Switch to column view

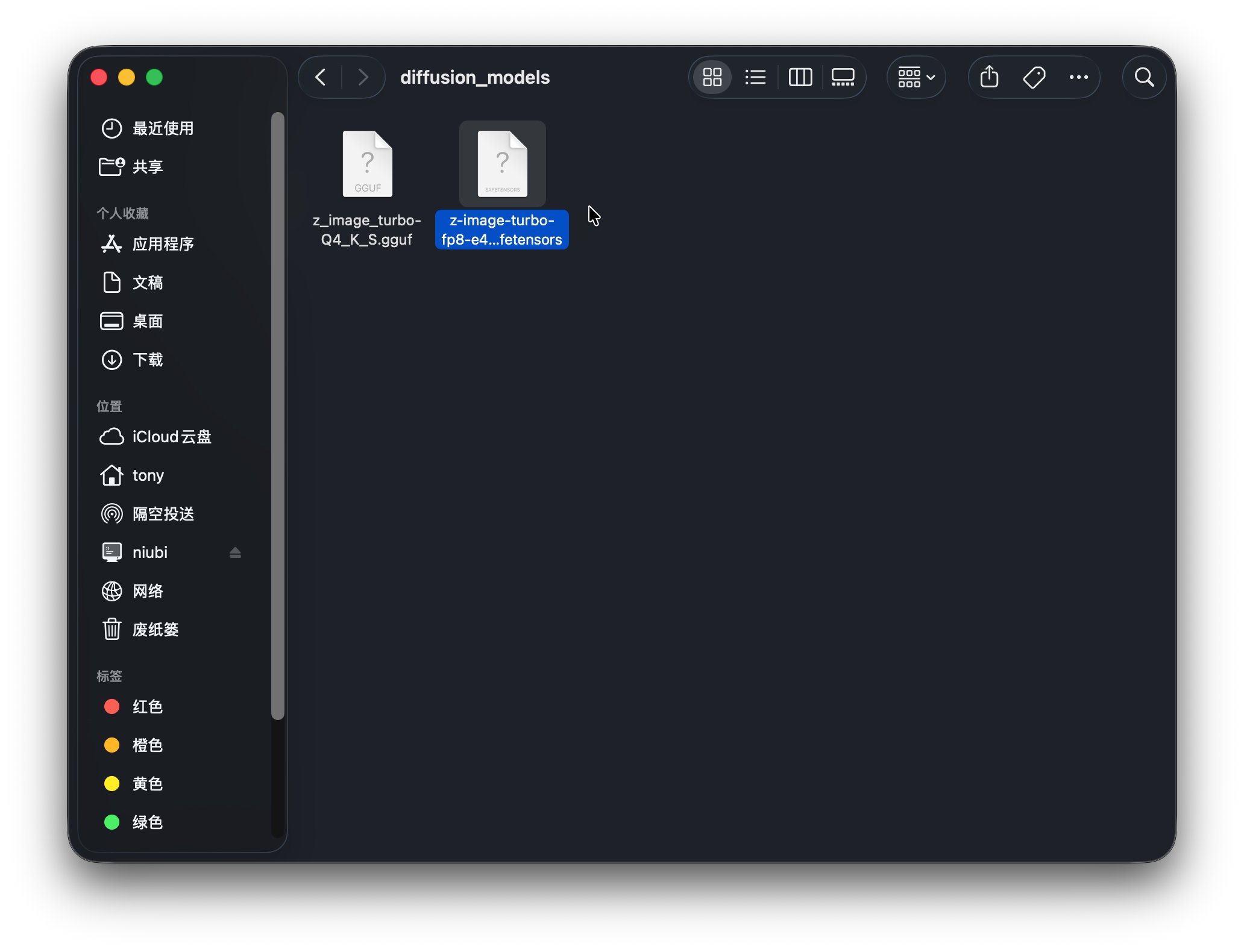coord(800,77)
